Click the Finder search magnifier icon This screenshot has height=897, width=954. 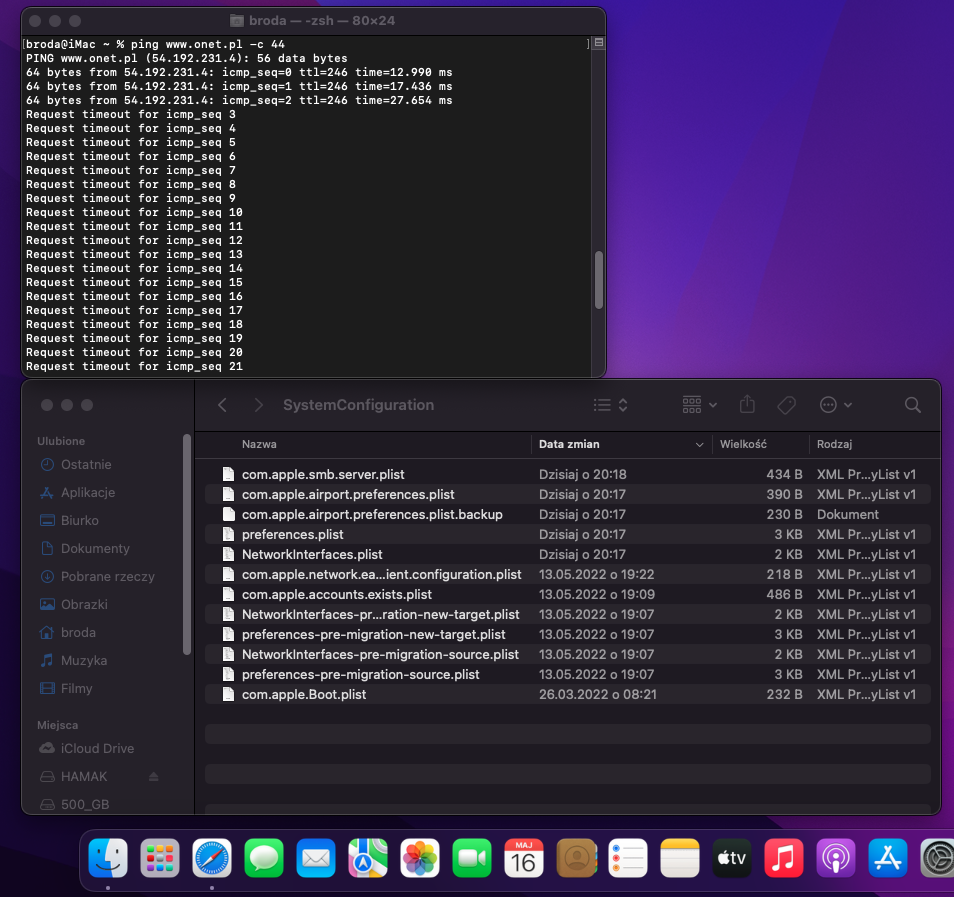pyautogui.click(x=912, y=405)
